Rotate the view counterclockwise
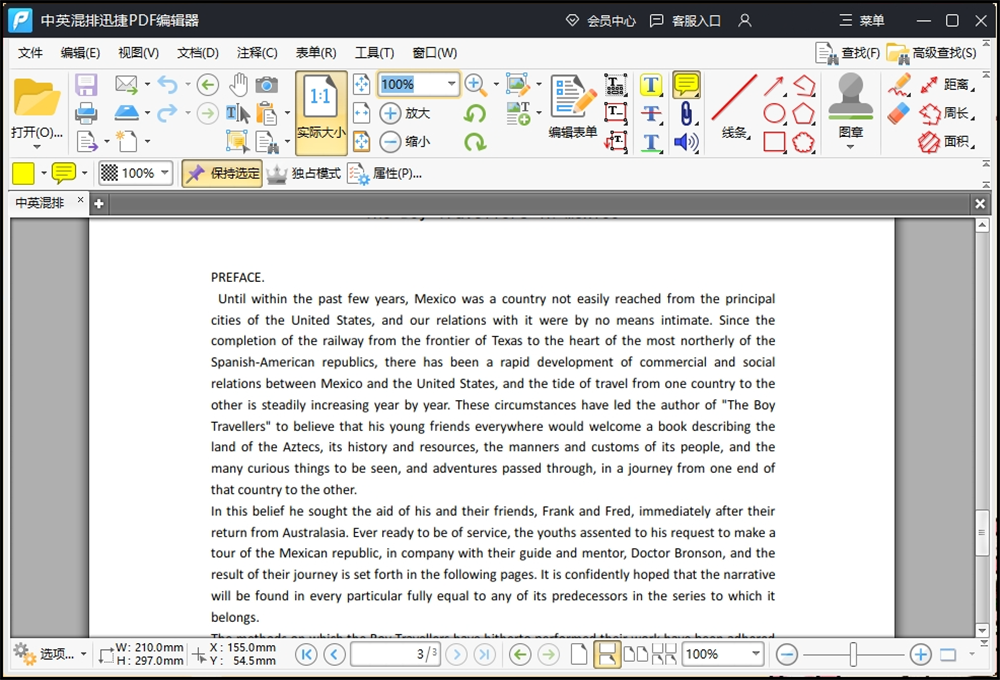The width and height of the screenshot is (1000, 680). pyautogui.click(x=474, y=114)
